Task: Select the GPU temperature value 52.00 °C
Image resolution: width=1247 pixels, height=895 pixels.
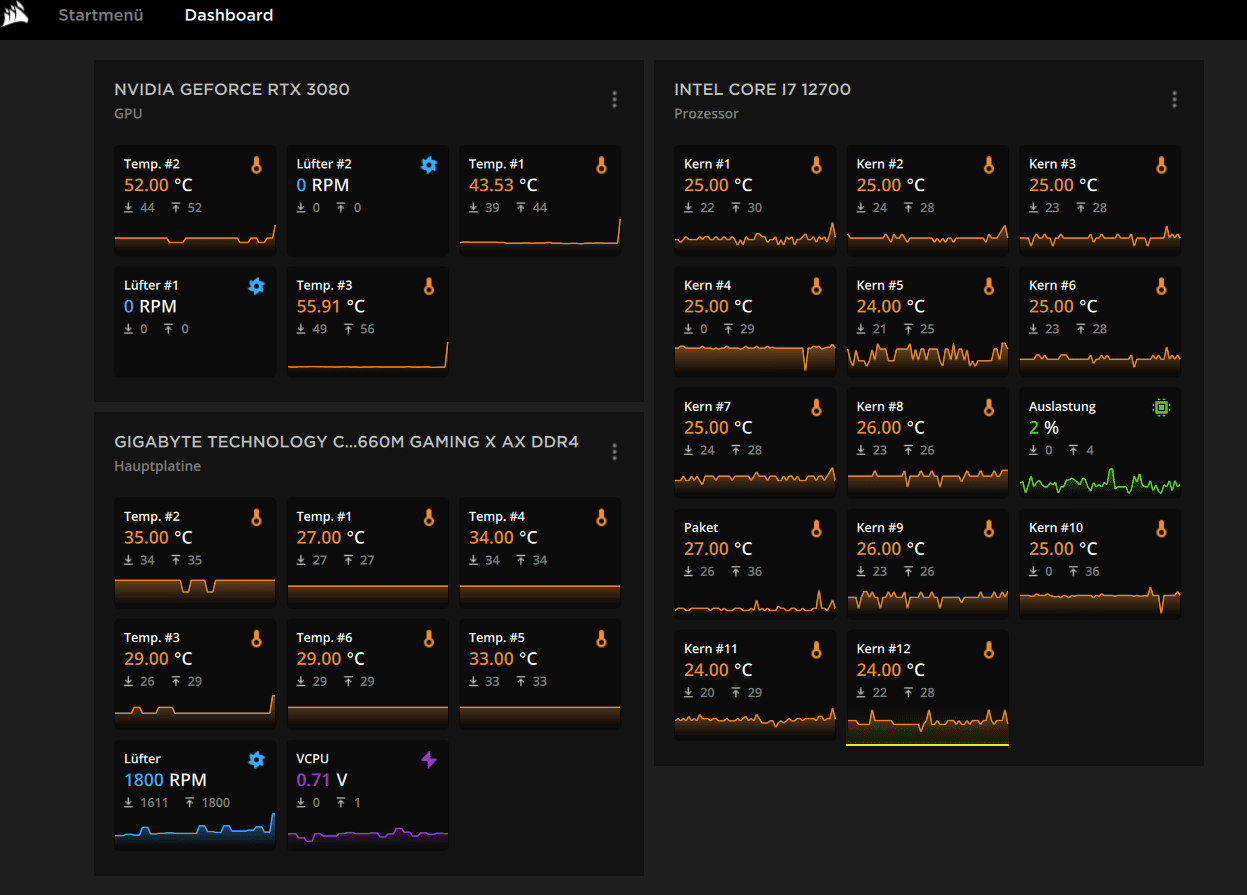Action: pos(158,185)
